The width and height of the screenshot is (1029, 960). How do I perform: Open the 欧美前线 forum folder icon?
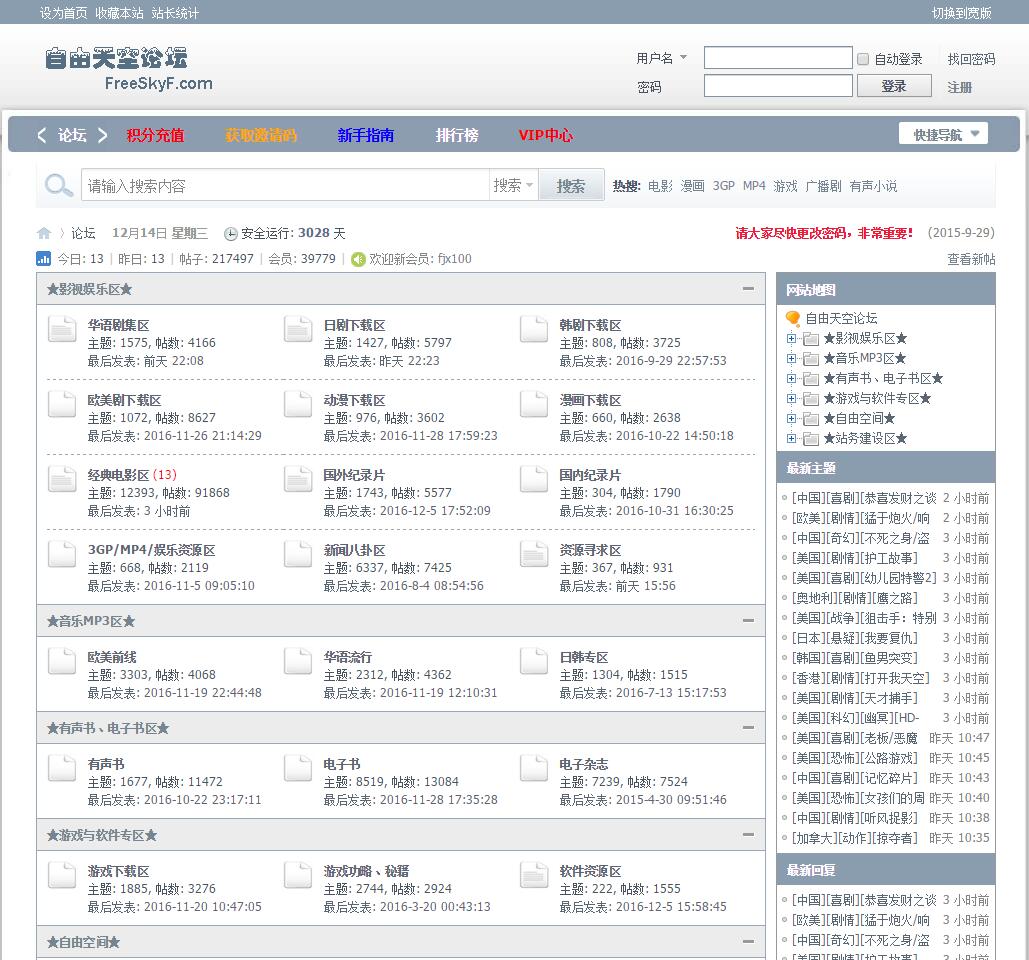[x=62, y=660]
